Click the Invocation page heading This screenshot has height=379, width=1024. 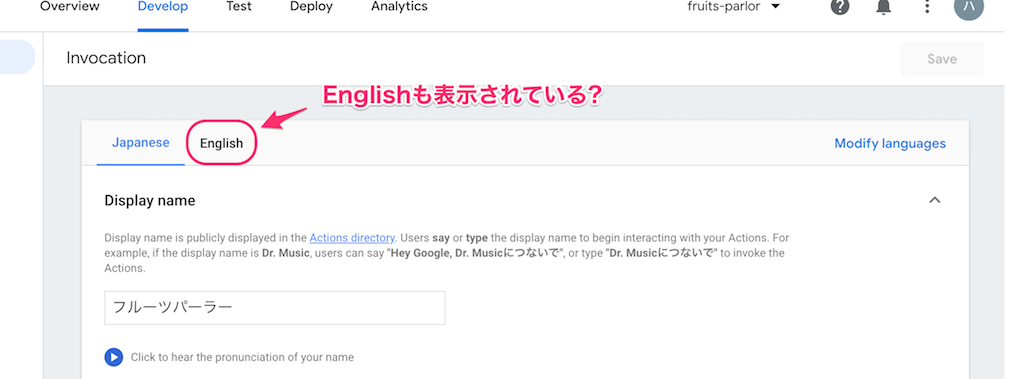106,58
